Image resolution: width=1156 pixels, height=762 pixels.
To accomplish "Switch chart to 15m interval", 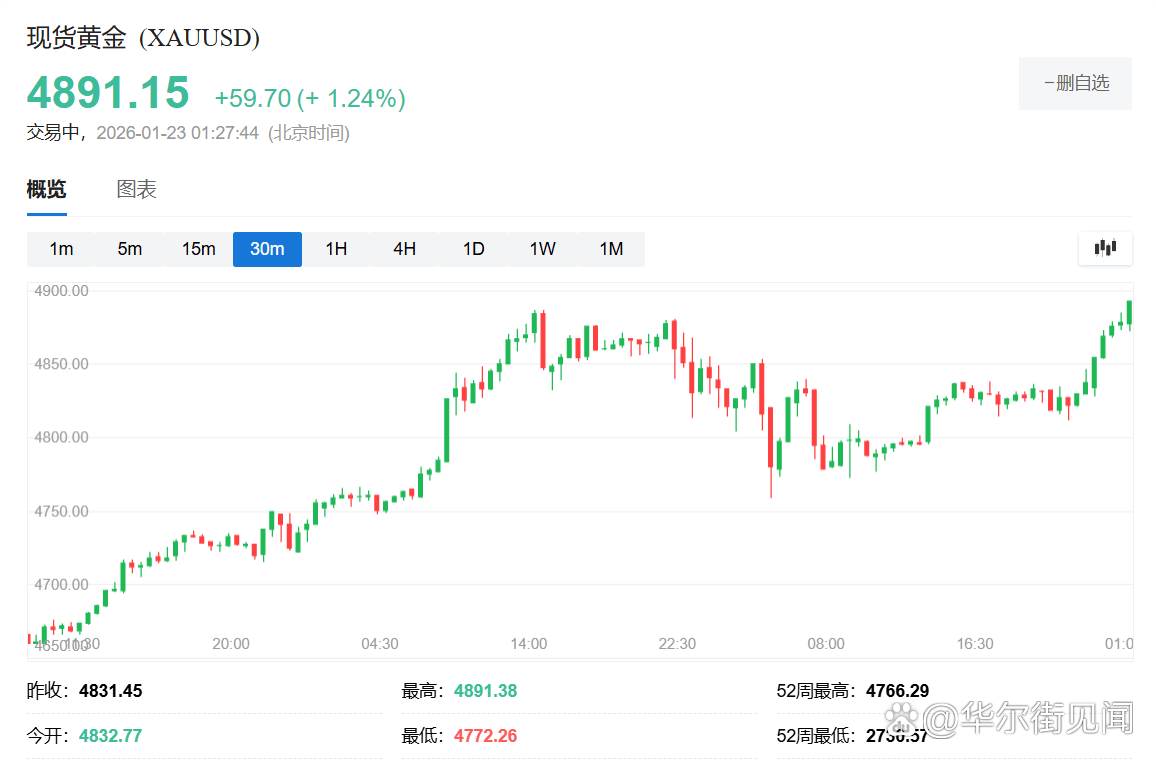I will click(x=198, y=249).
